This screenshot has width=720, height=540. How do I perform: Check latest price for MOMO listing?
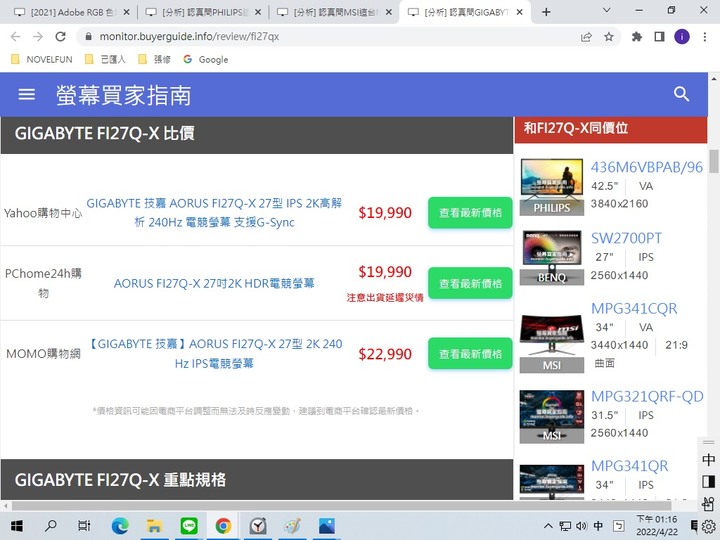(470, 354)
